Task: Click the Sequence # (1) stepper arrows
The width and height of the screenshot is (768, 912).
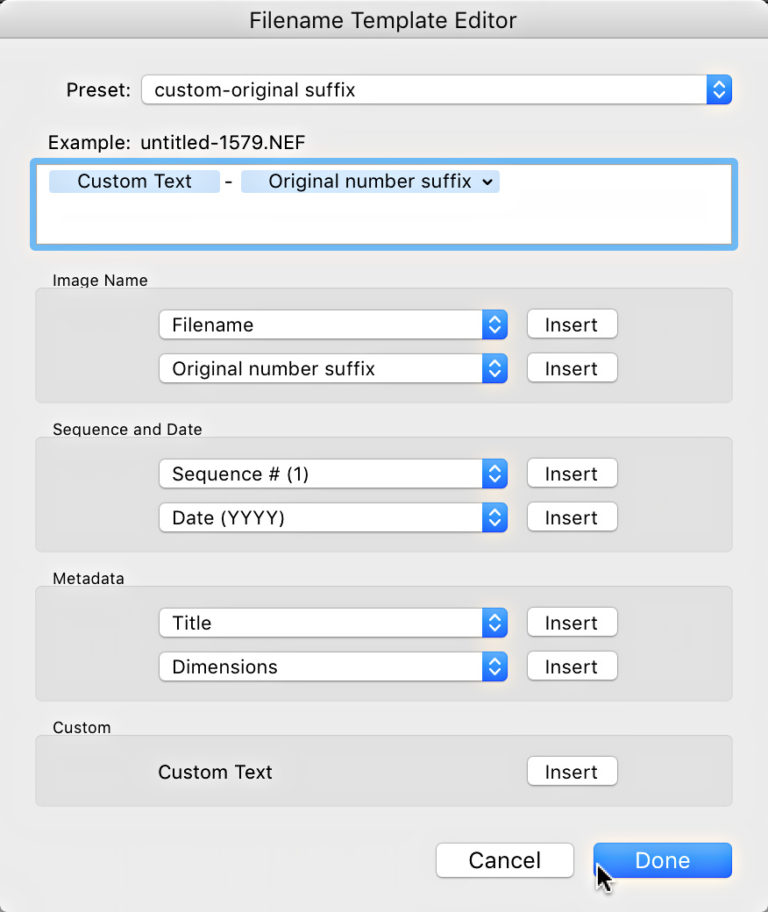Action: (x=495, y=473)
